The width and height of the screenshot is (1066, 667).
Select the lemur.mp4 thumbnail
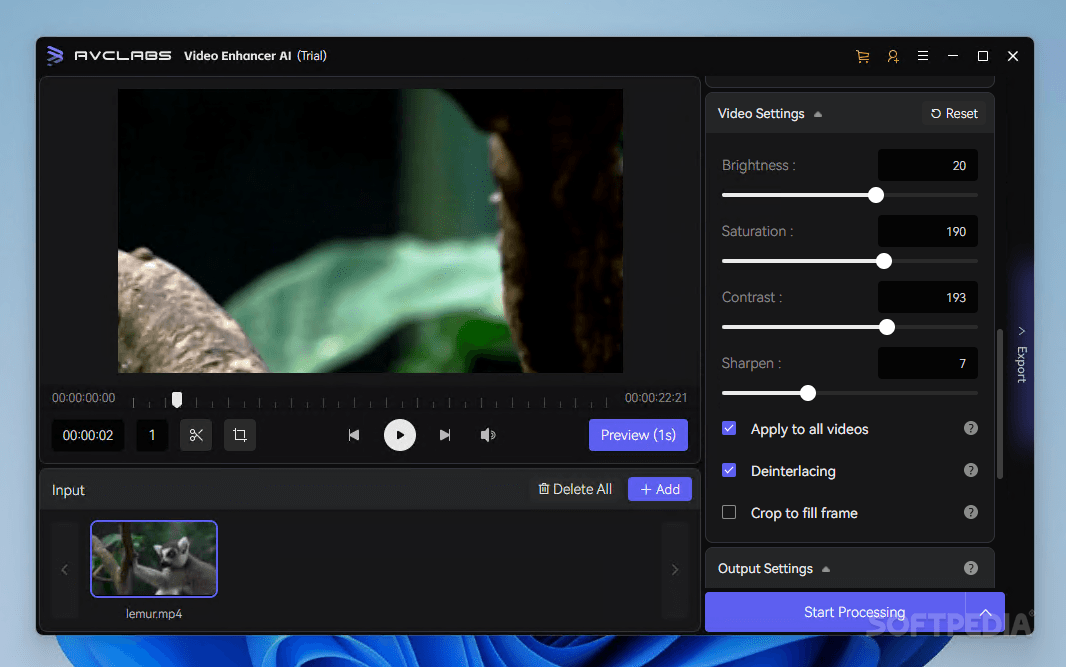click(x=154, y=559)
